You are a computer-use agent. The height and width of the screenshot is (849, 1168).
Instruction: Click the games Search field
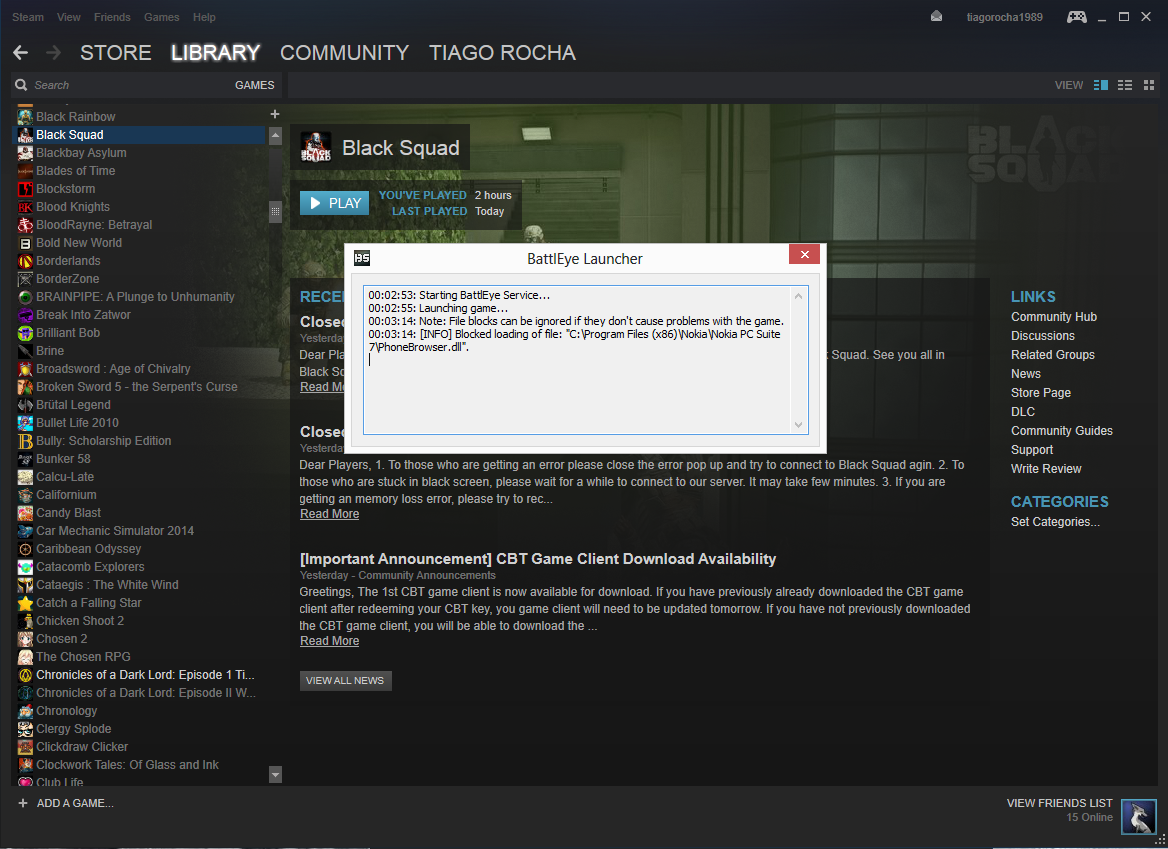pos(127,85)
